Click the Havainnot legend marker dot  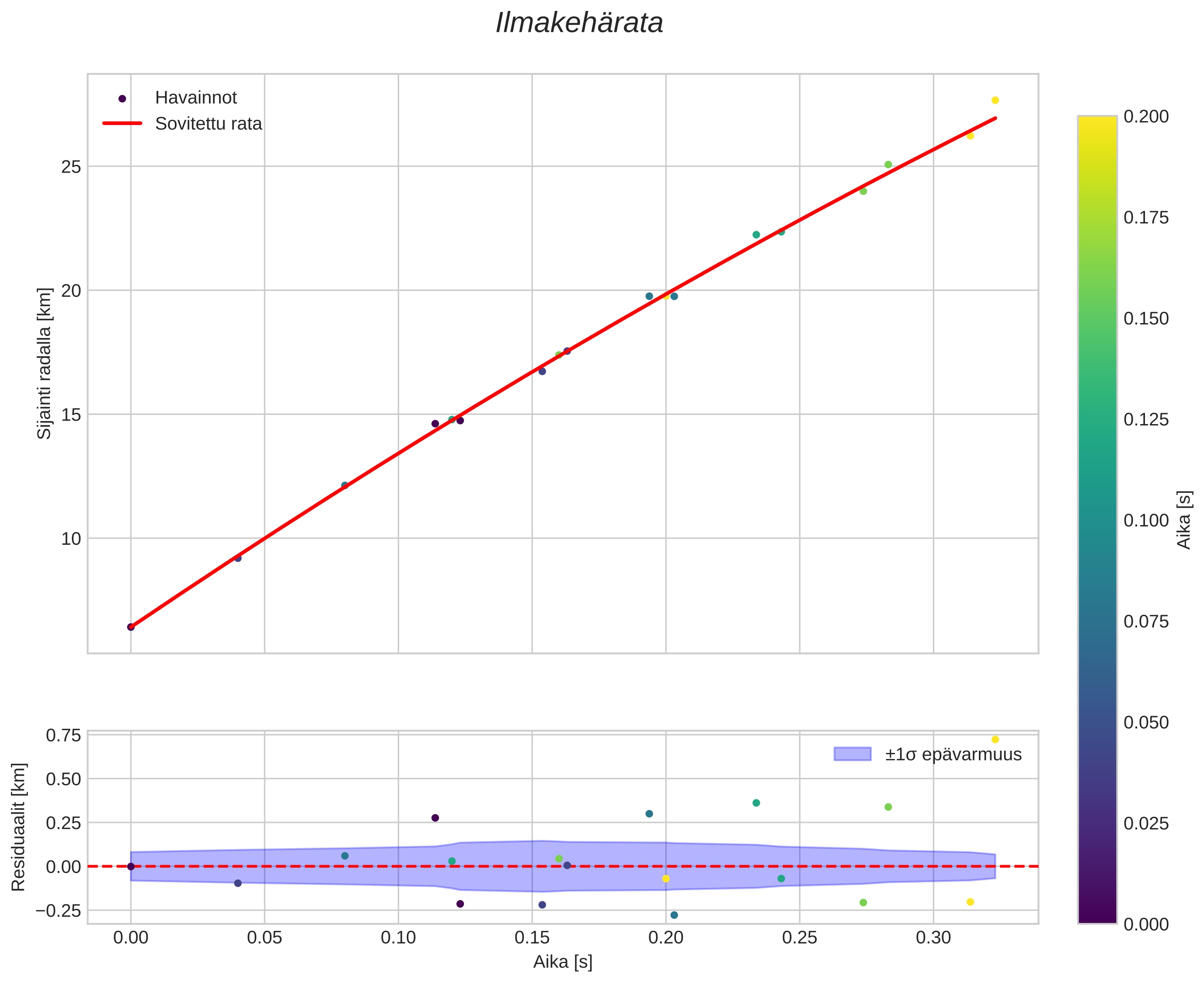[122, 98]
